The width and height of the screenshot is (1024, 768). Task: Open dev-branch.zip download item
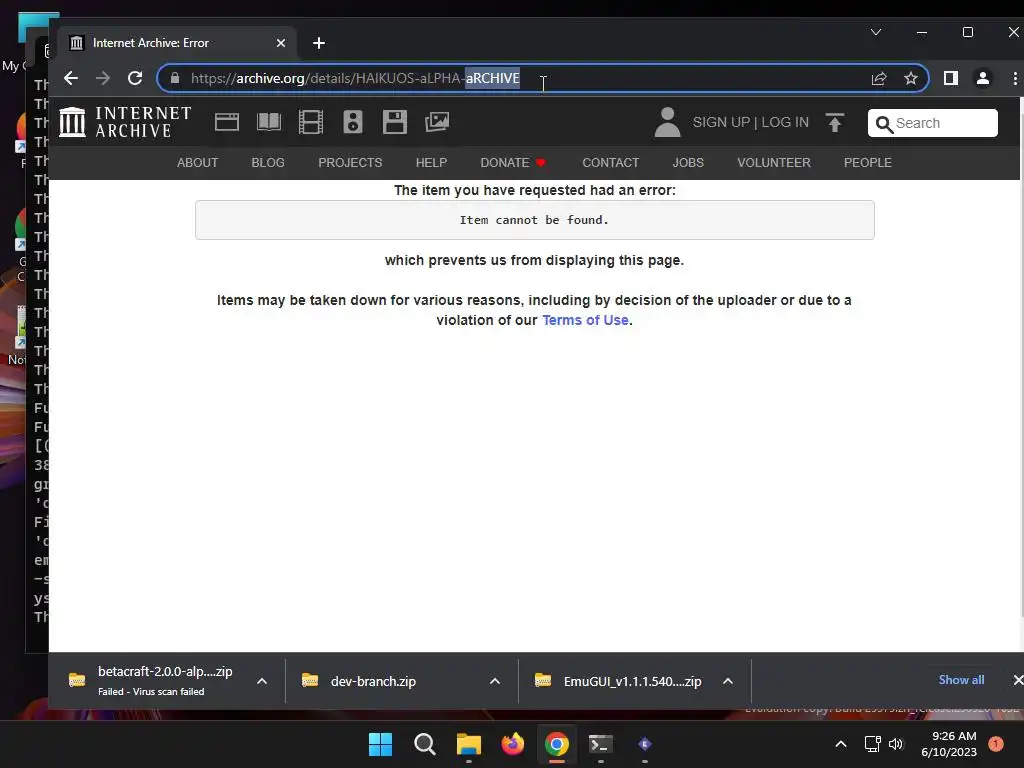tap(372, 681)
